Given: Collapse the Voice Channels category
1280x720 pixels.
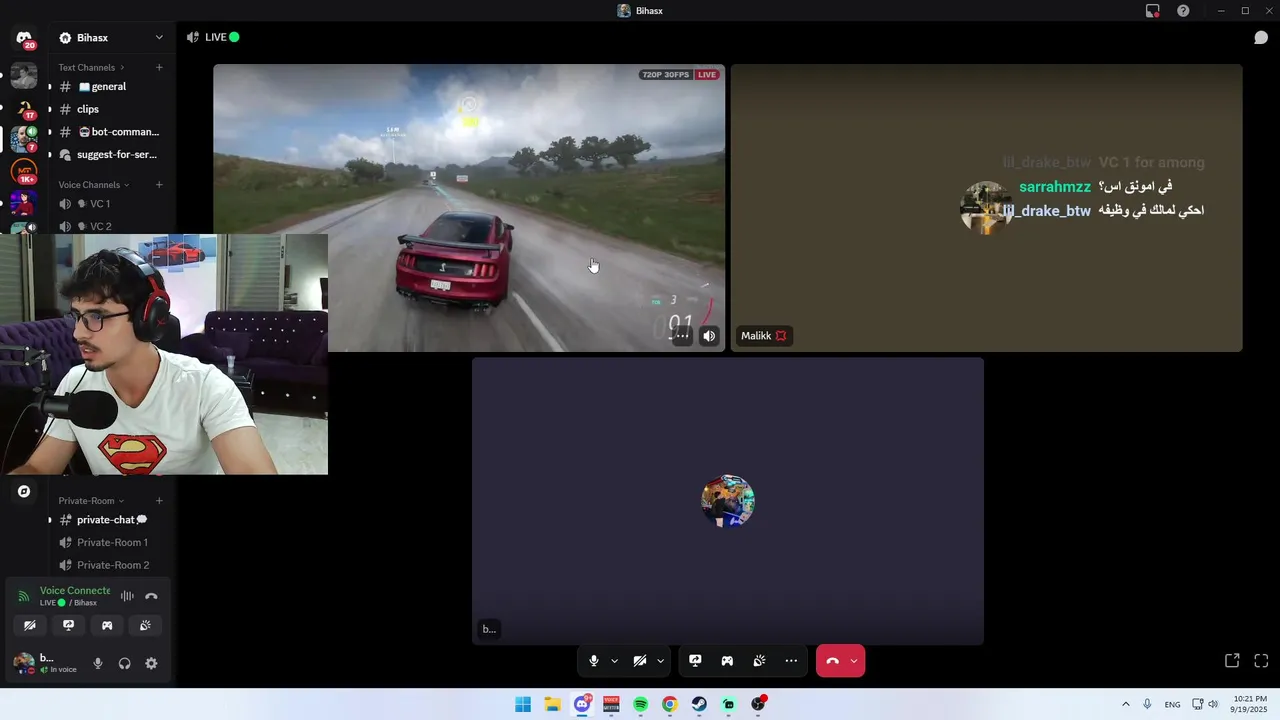Looking at the screenshot, I should pos(94,184).
